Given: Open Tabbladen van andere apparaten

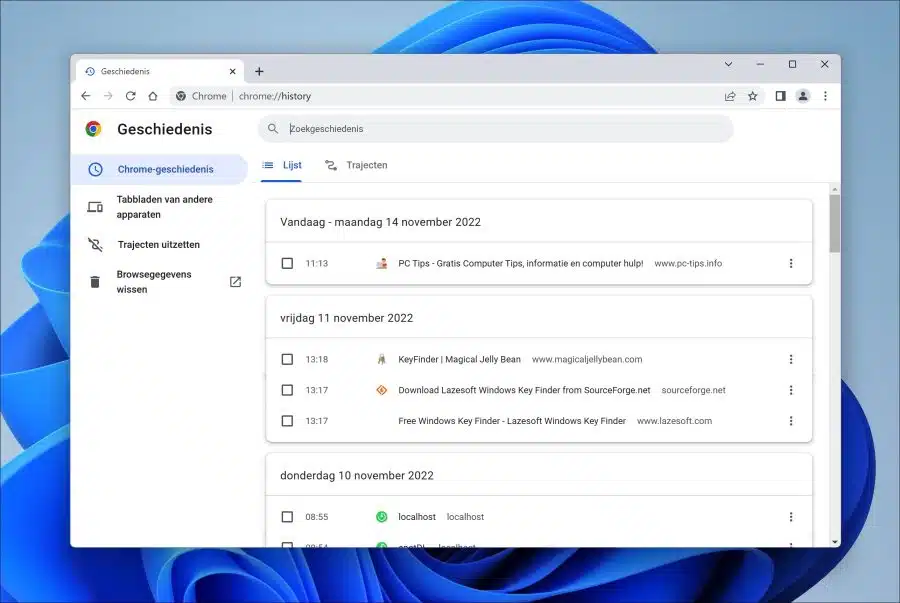Looking at the screenshot, I should pos(159,207).
